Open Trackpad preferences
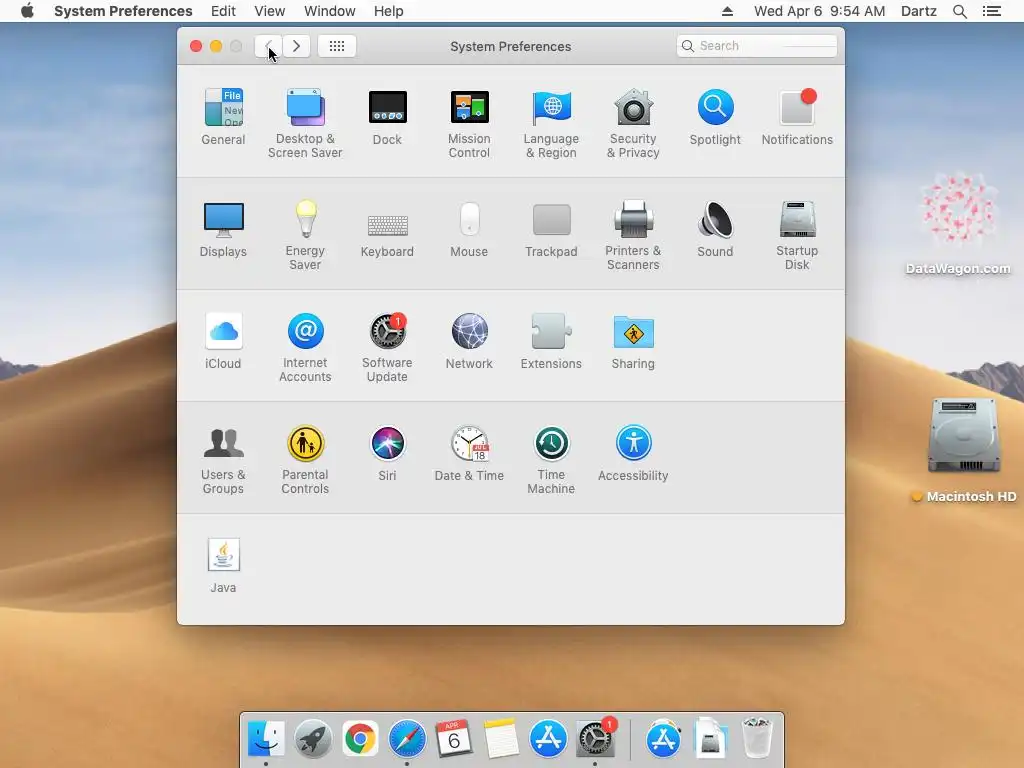This screenshot has width=1024, height=768. pyautogui.click(x=551, y=230)
